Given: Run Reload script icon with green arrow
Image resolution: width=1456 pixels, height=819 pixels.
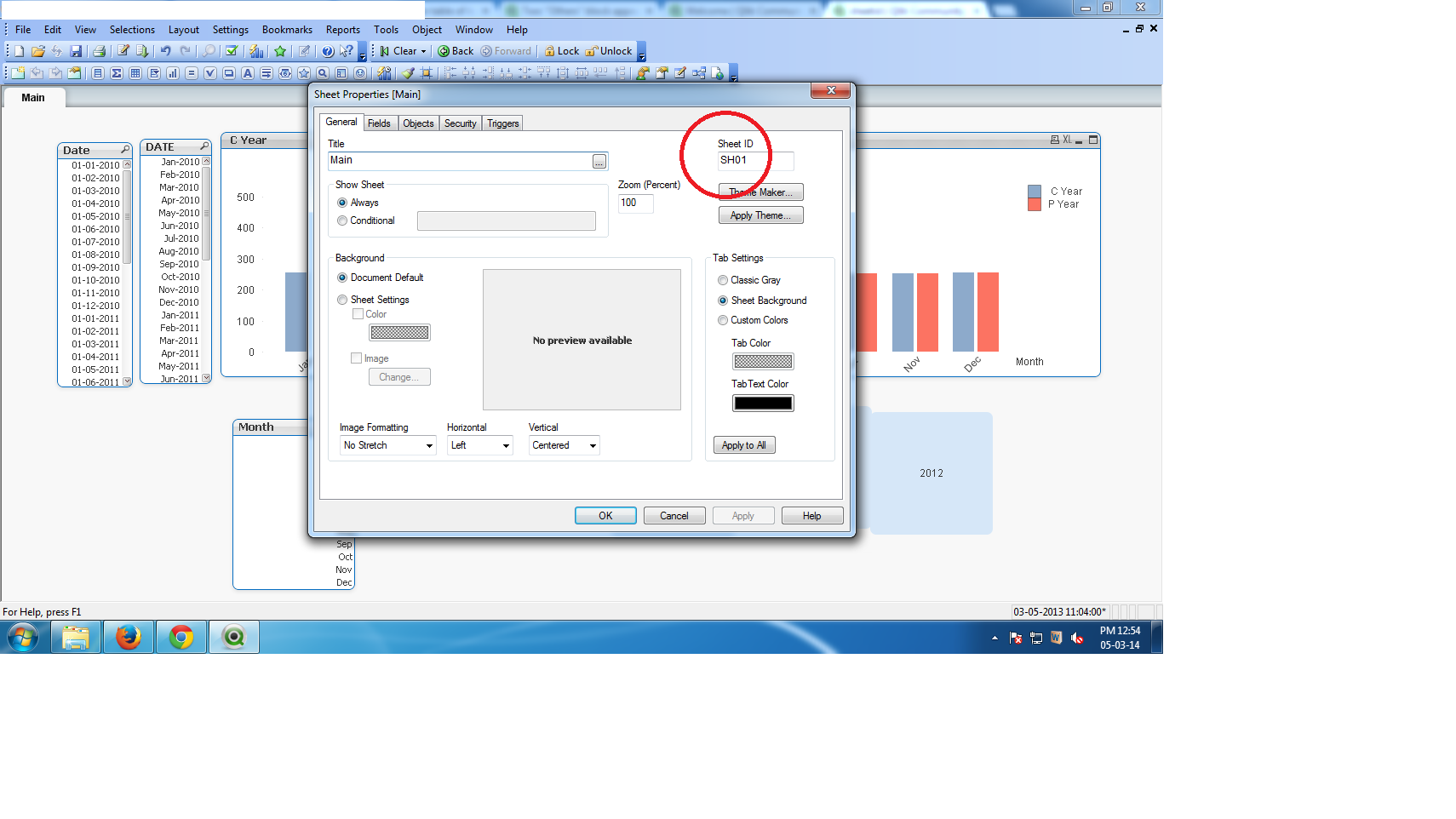Looking at the screenshot, I should point(142,51).
